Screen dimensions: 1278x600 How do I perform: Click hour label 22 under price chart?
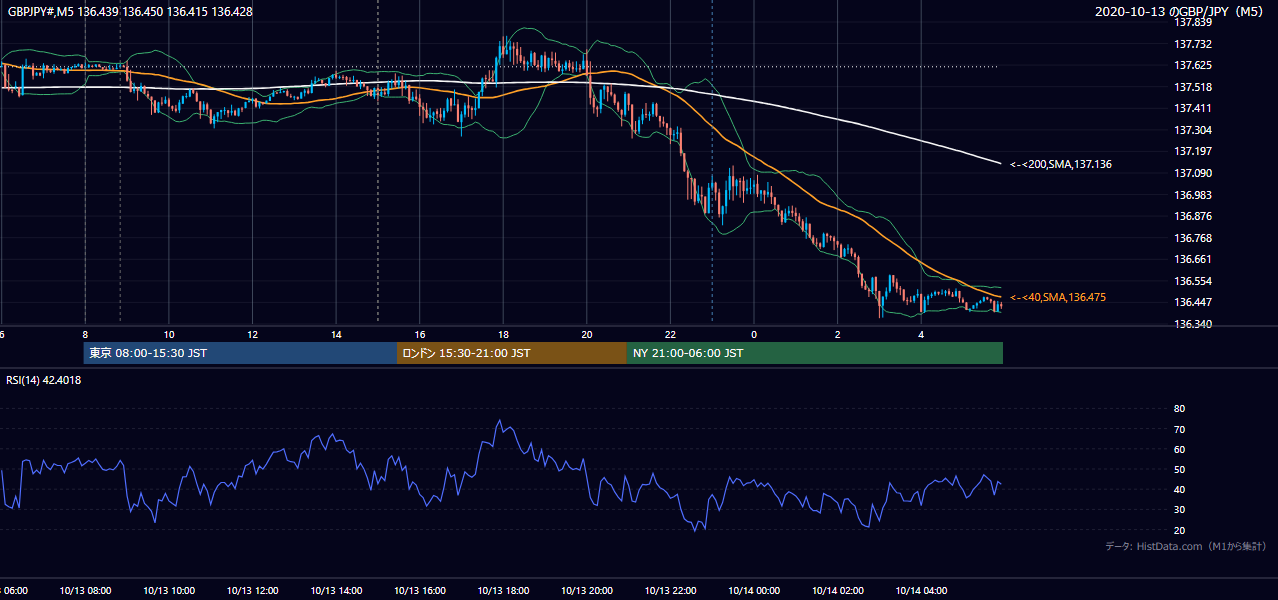click(x=670, y=334)
